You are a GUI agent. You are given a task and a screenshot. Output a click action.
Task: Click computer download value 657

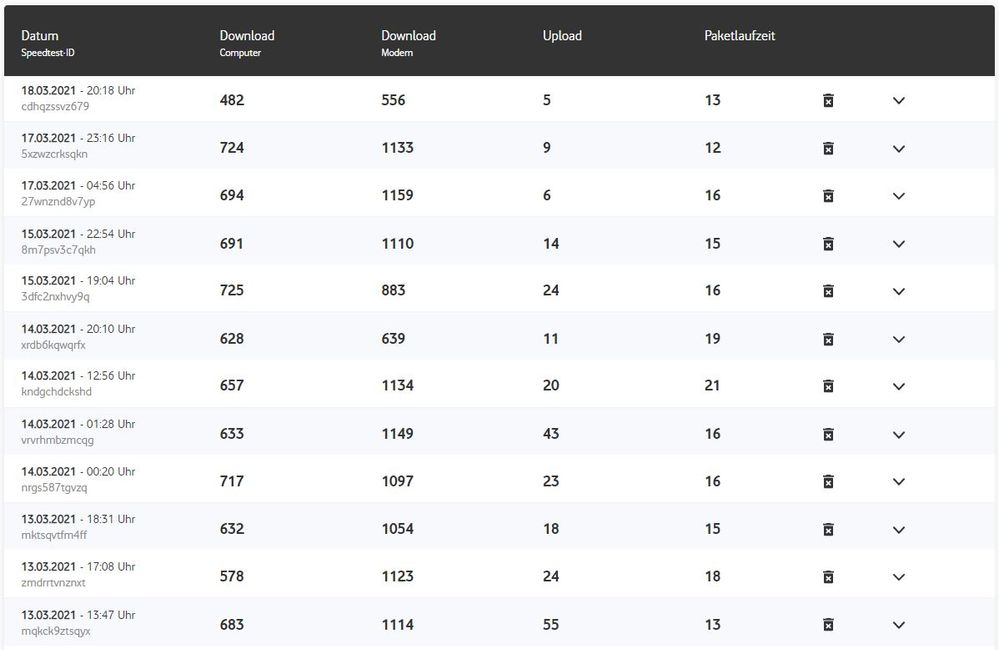(x=232, y=385)
